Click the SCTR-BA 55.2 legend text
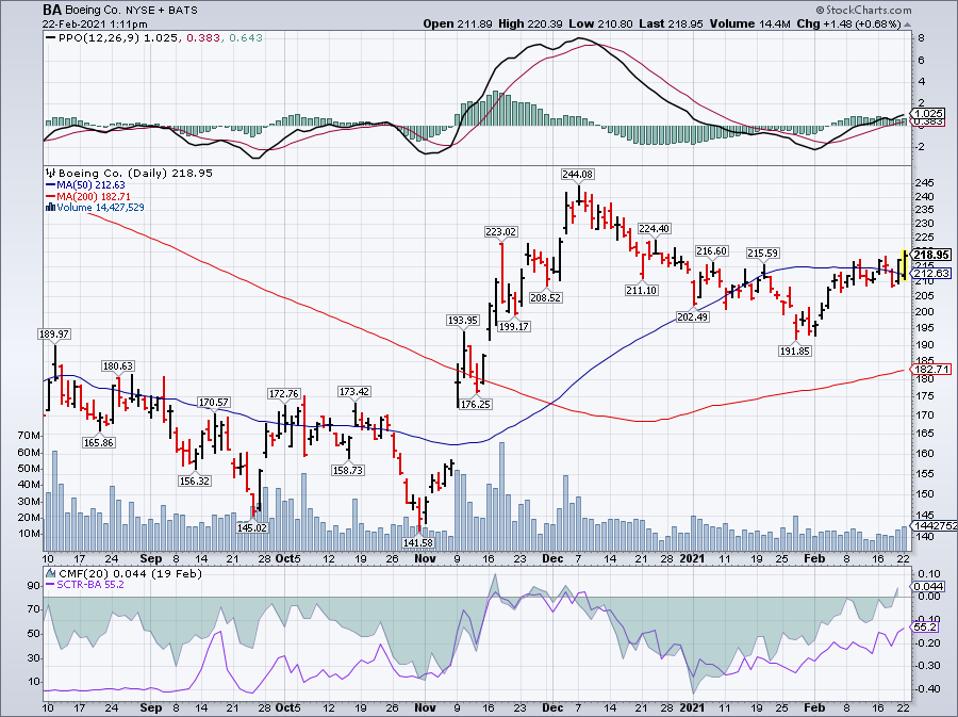958x717 pixels. pyautogui.click(x=91, y=585)
